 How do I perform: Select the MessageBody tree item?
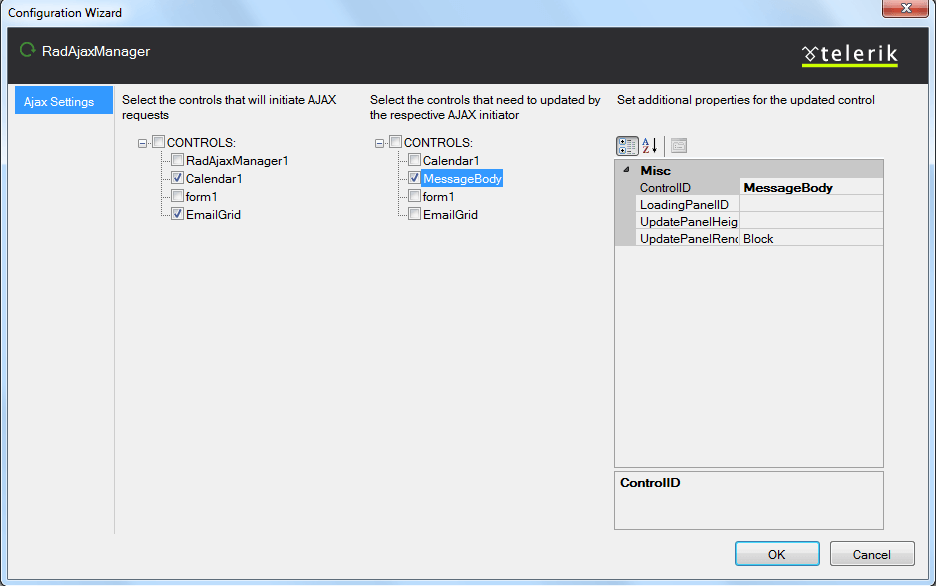(462, 178)
